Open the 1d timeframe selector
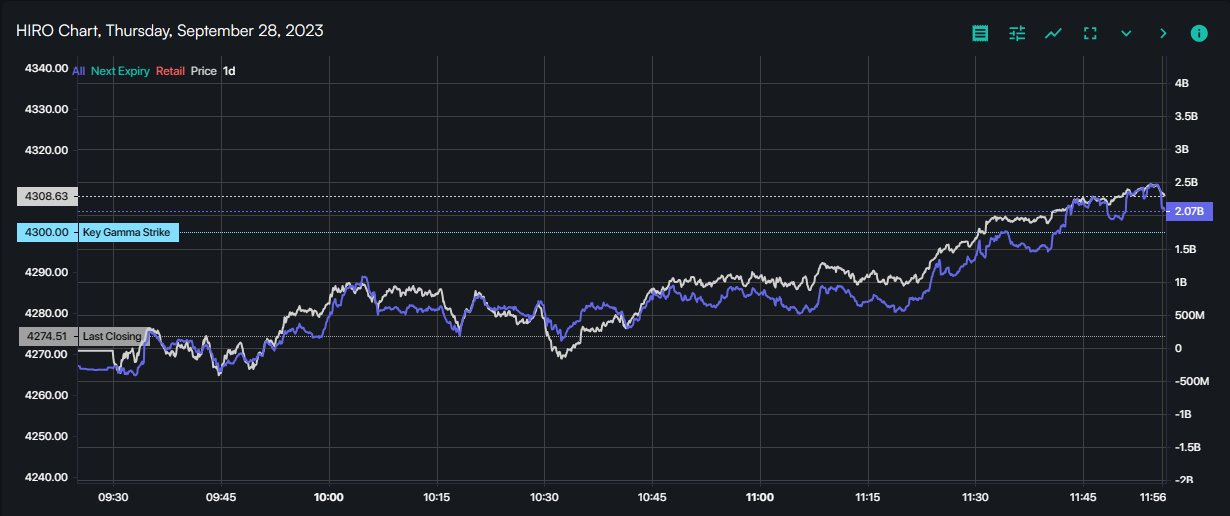Viewport: 1230px width, 516px height. click(229, 71)
